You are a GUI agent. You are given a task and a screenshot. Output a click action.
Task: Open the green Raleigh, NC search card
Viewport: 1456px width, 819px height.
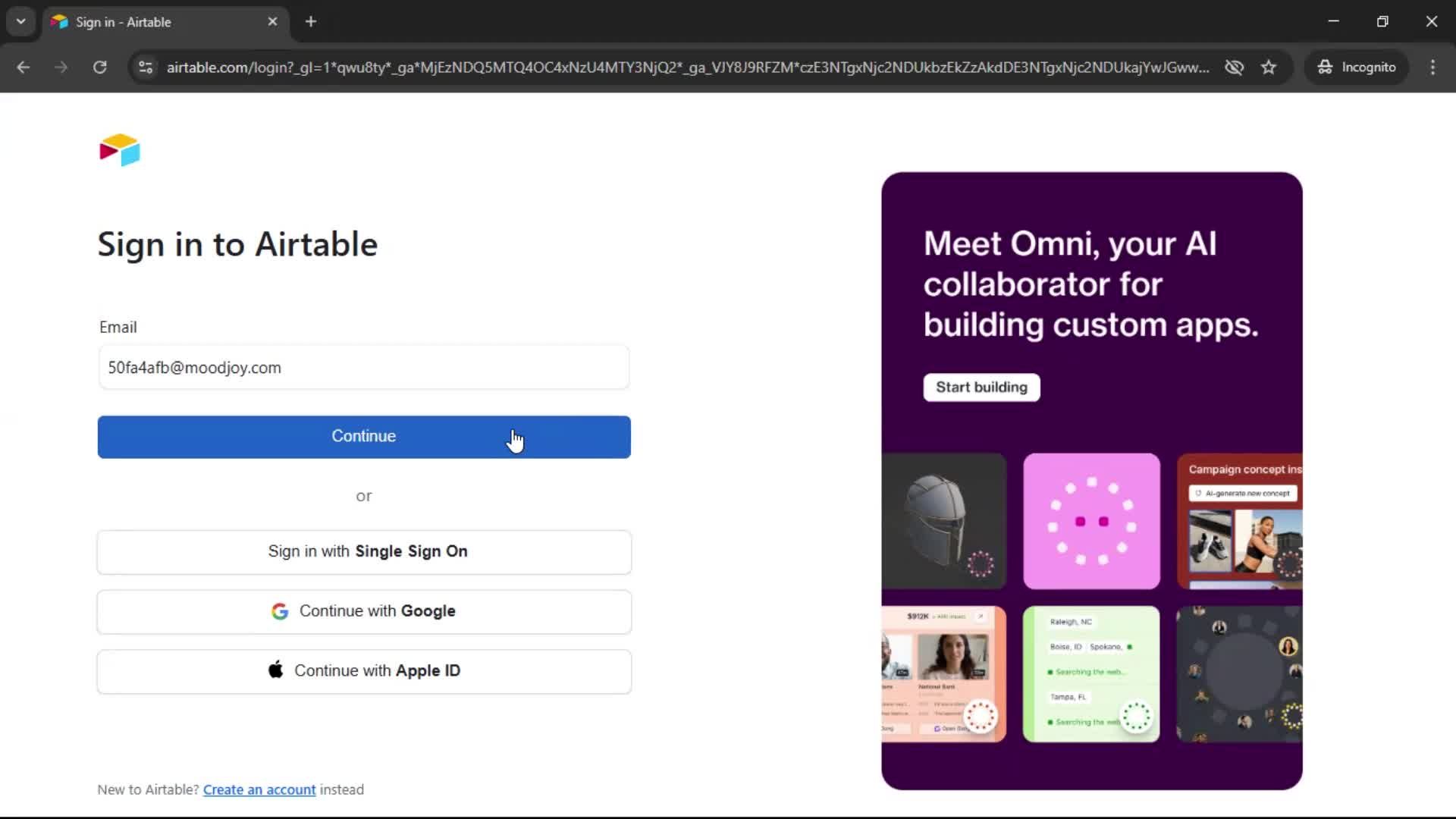1091,674
